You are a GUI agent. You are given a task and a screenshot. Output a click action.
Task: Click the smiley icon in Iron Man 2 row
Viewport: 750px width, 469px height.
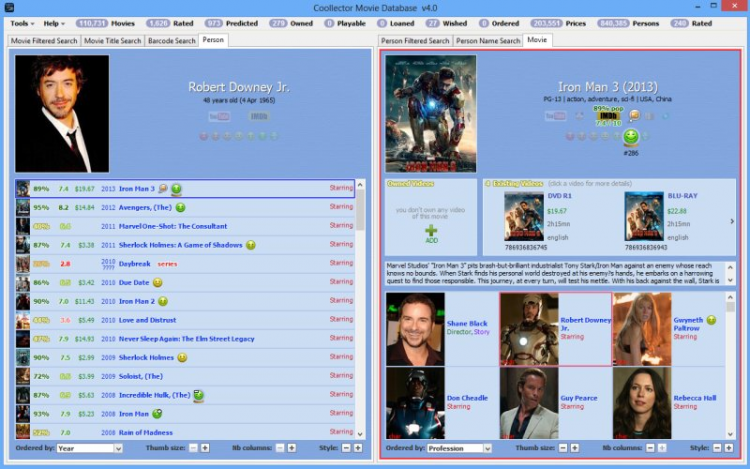coord(163,301)
